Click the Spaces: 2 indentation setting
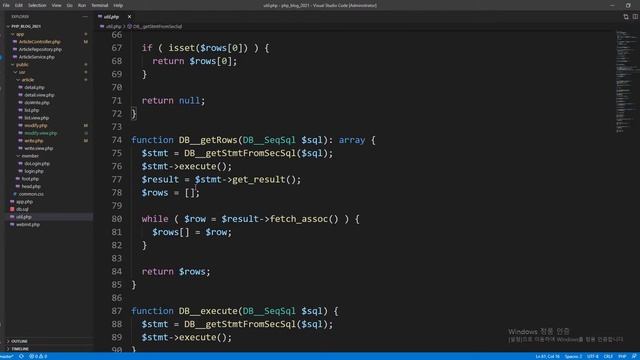This screenshot has height=360, width=640. (573, 356)
